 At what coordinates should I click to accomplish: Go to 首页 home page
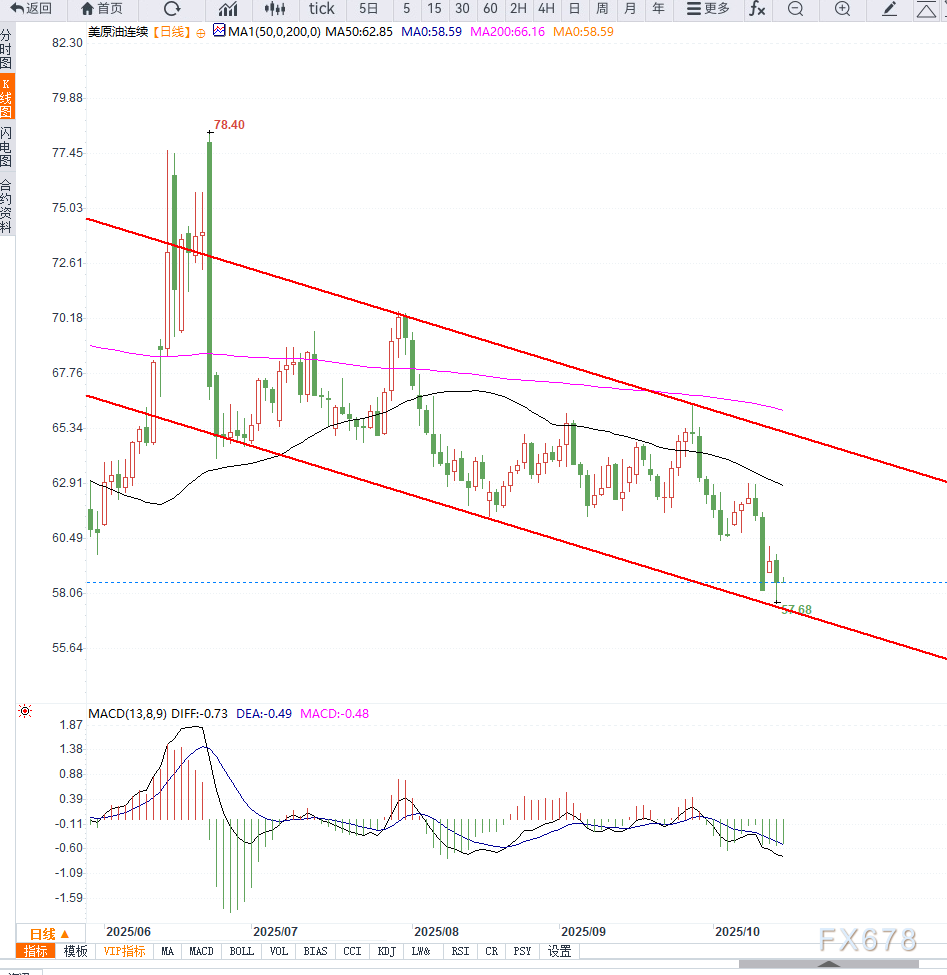102,9
